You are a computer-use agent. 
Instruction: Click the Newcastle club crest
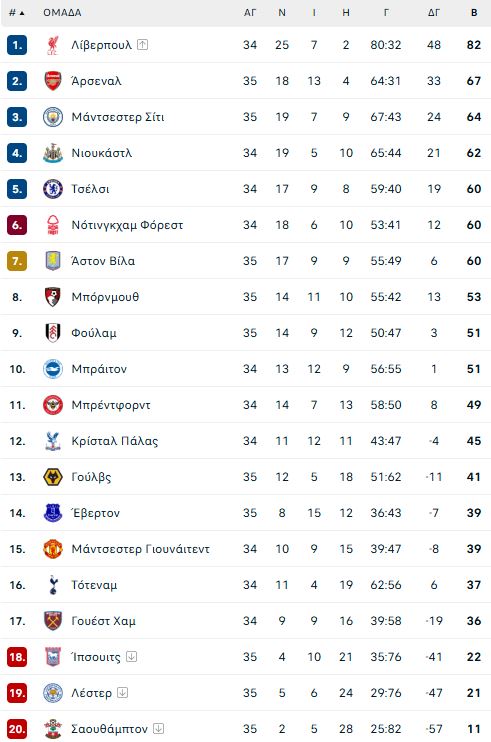[53, 153]
